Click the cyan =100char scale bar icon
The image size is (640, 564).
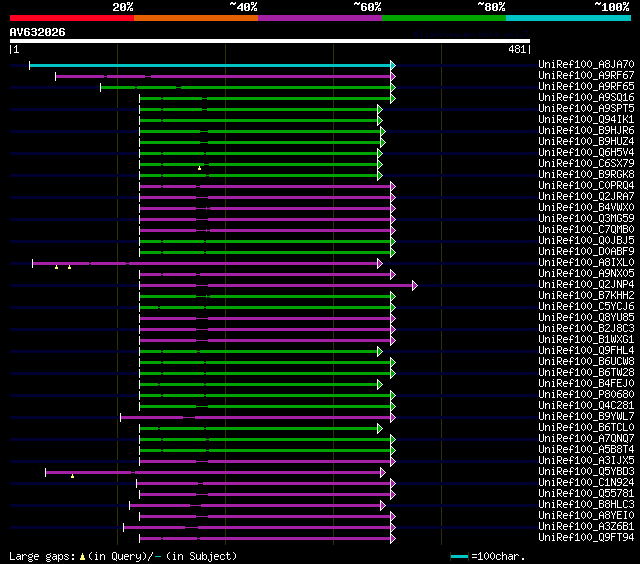(459, 555)
